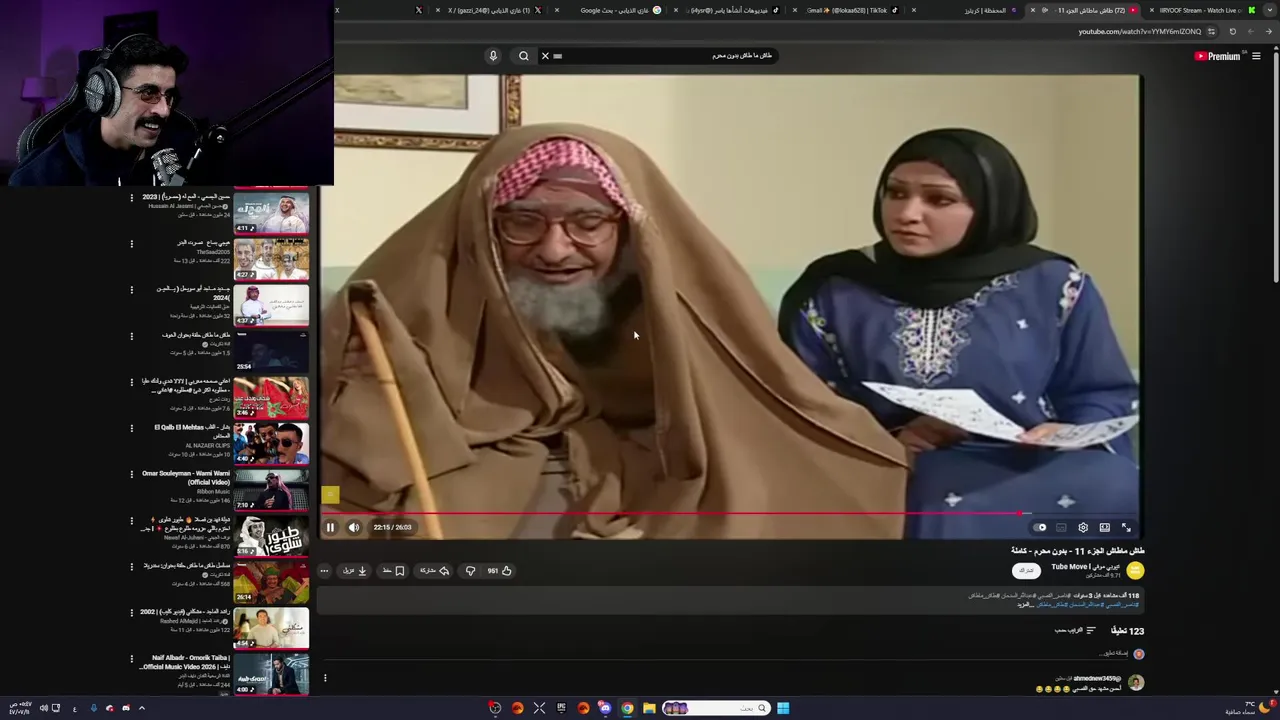Open the player settings gear
1280x720 pixels.
1083,527
